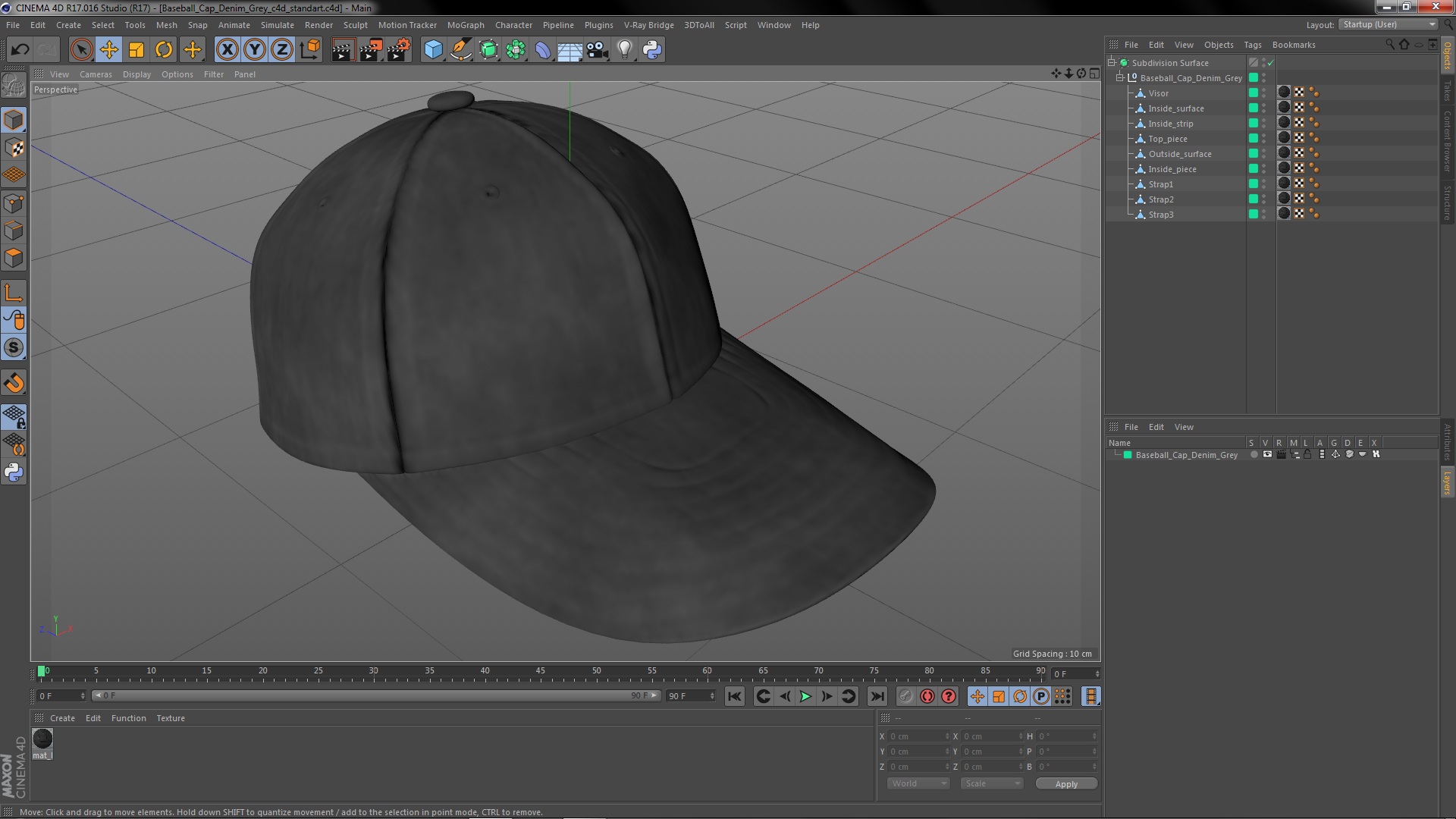
Task: Toggle Autokeying button
Action: click(927, 696)
